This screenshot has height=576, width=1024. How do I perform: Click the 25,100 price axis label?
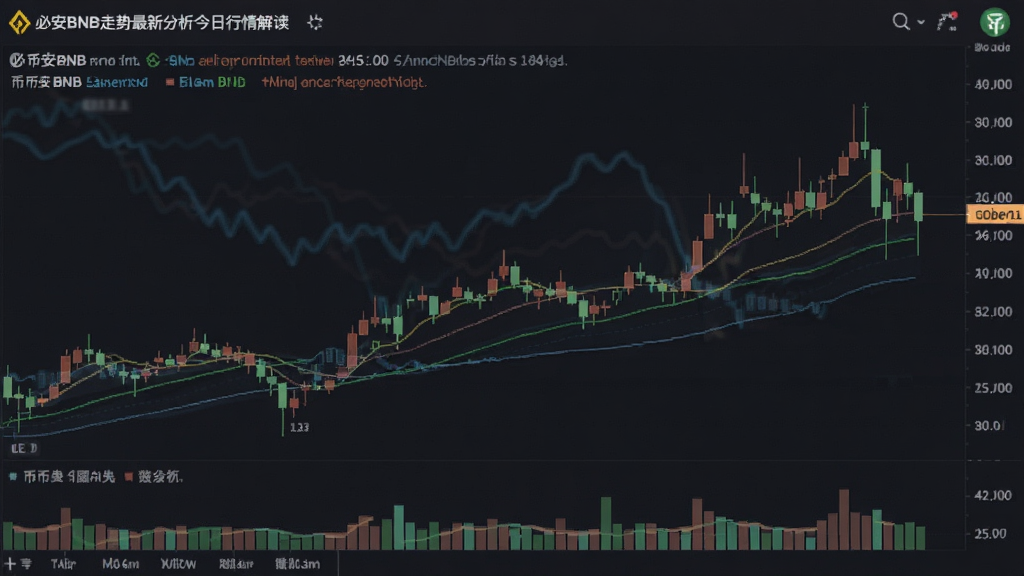coord(993,388)
